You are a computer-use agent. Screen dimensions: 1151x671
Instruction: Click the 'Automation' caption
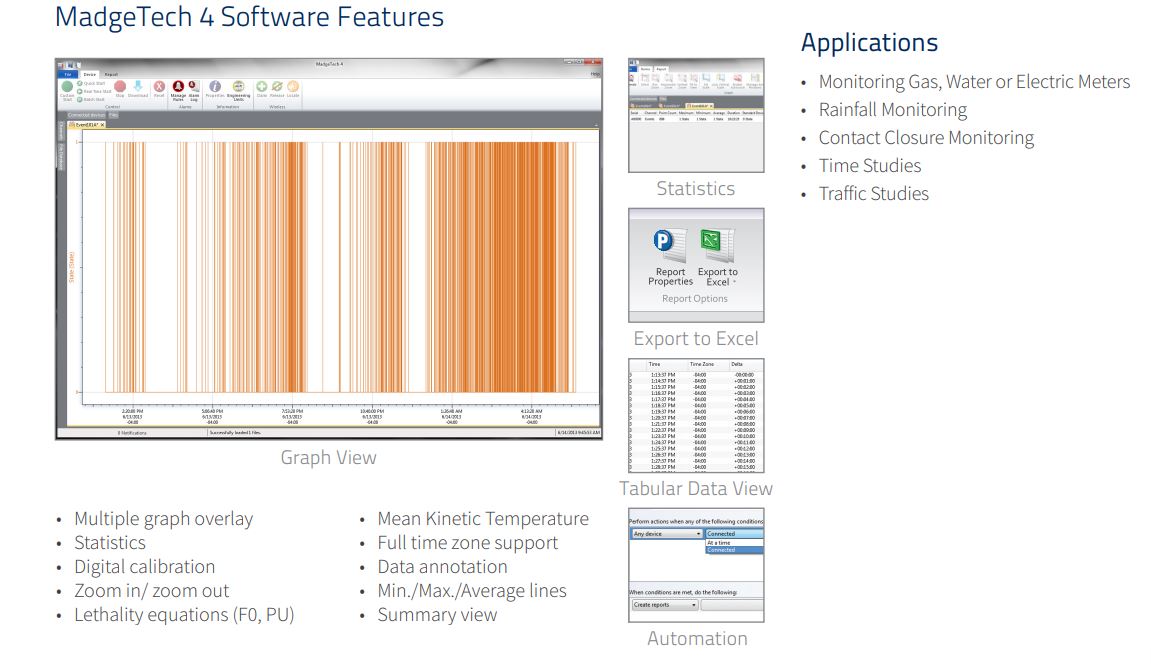tap(697, 638)
